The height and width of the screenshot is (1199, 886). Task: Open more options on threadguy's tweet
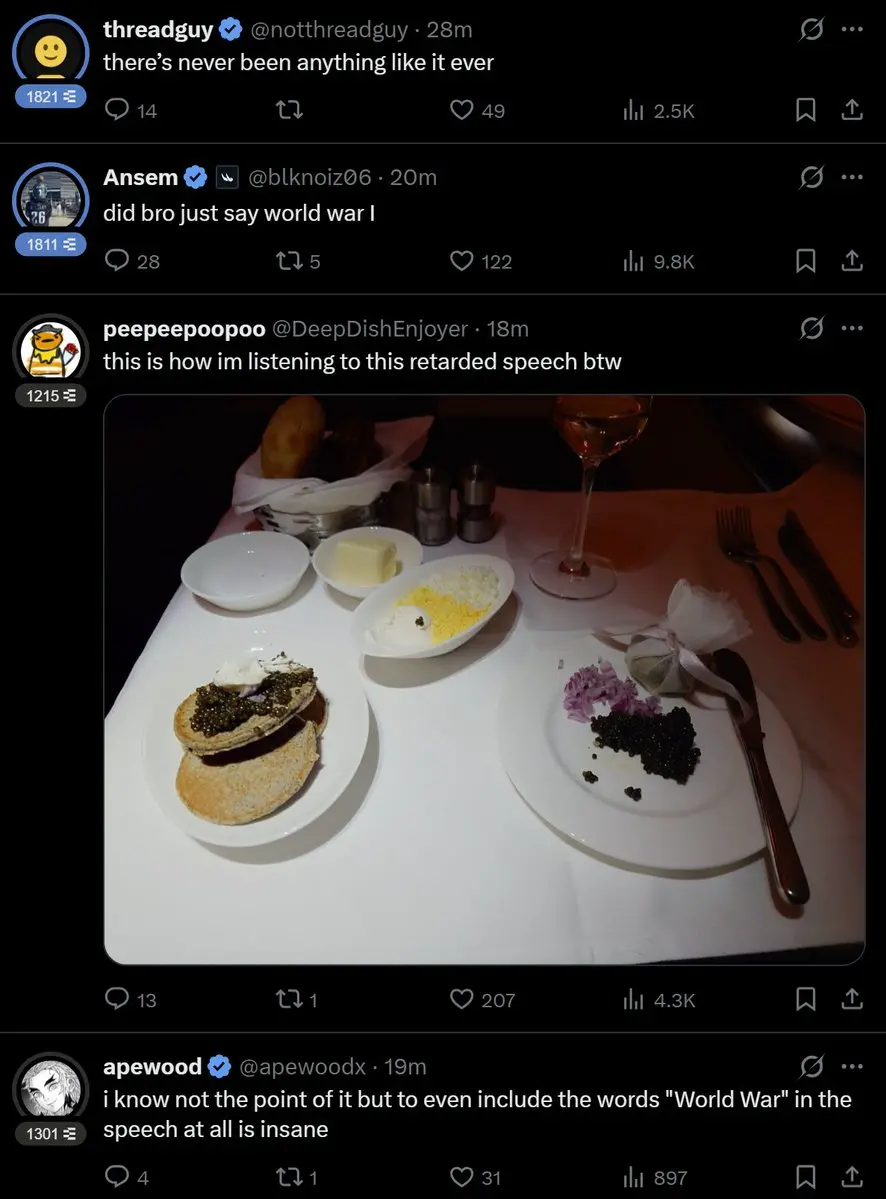pos(852,29)
